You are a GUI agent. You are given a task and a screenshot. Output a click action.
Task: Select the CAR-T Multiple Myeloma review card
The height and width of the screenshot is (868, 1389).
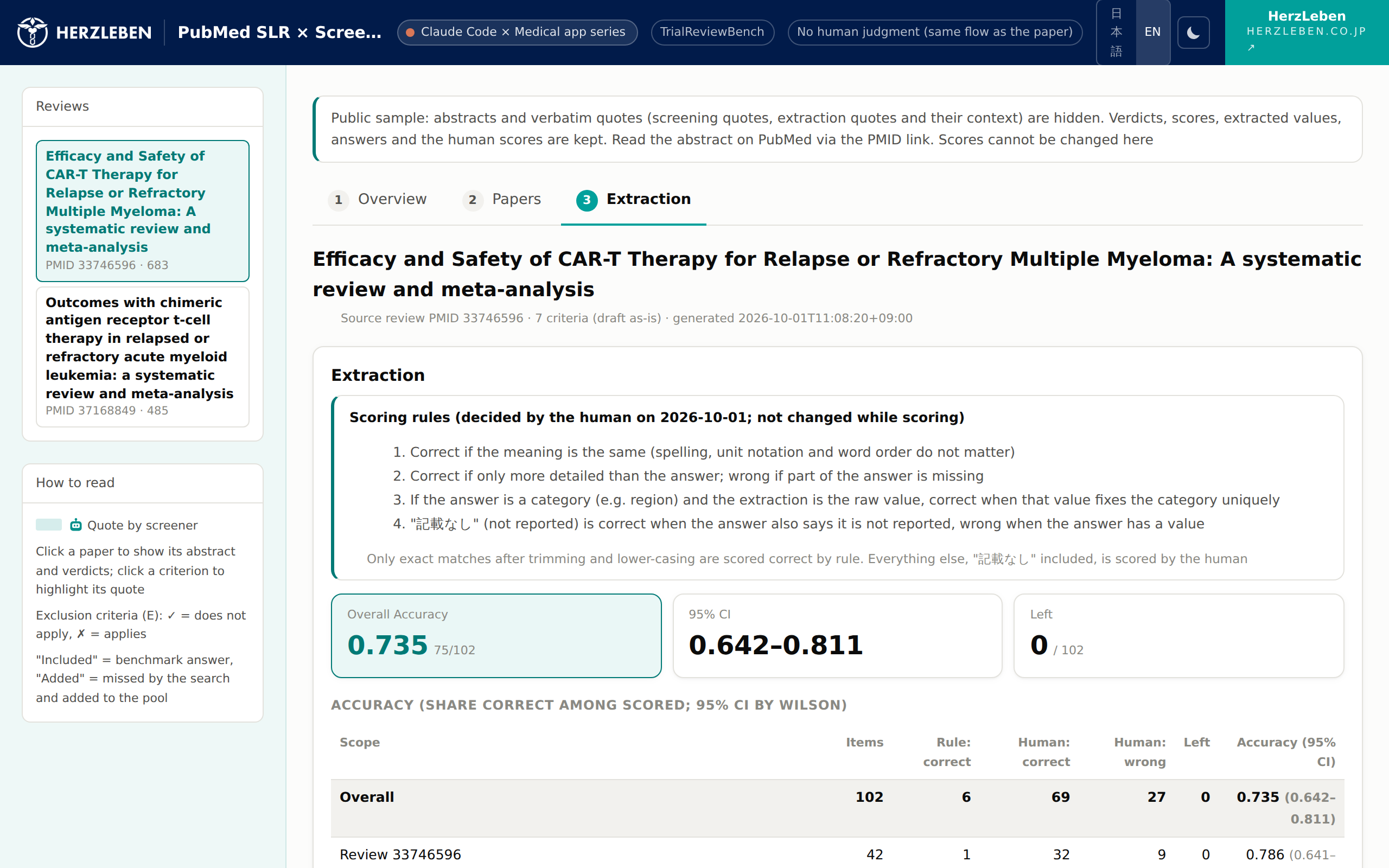142,210
